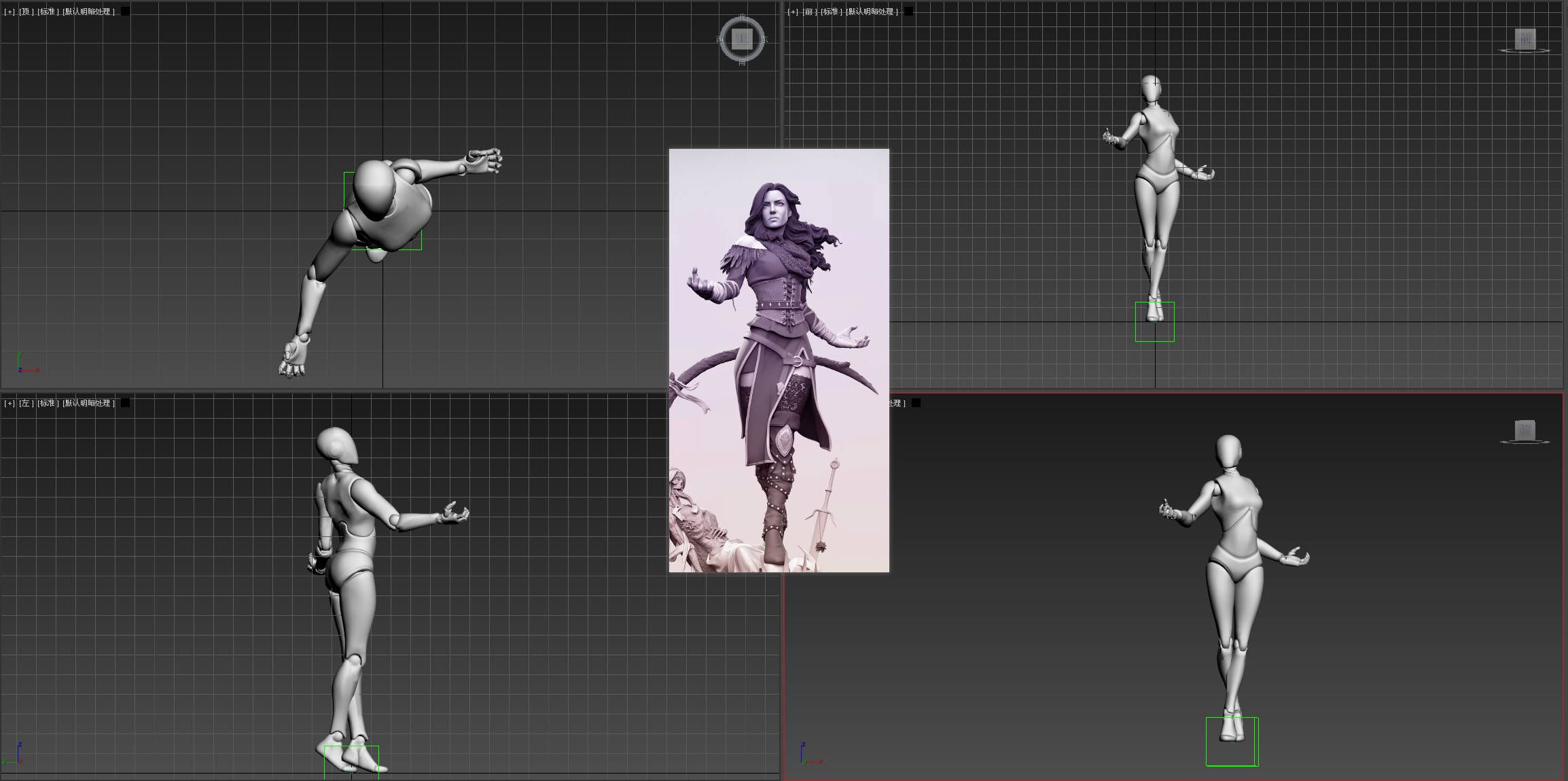Open the [顶] view name menu
The height and width of the screenshot is (781, 1568).
pyautogui.click(x=26, y=12)
